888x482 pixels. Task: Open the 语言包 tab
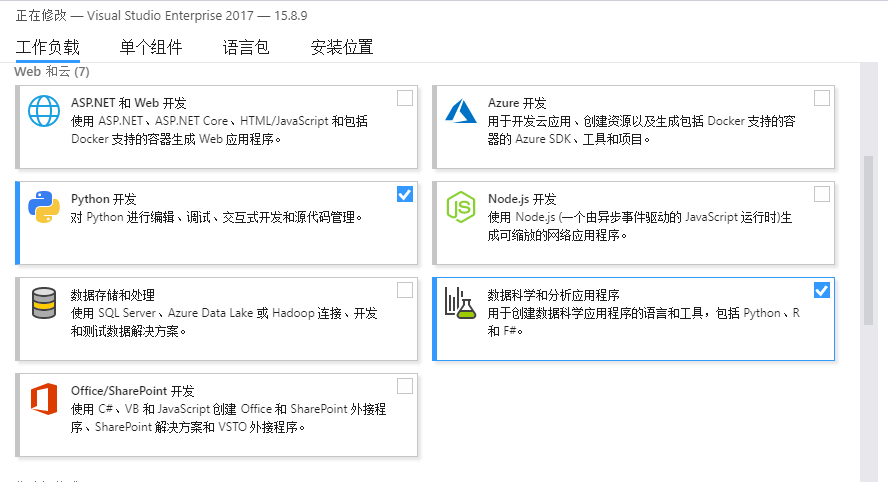point(246,47)
